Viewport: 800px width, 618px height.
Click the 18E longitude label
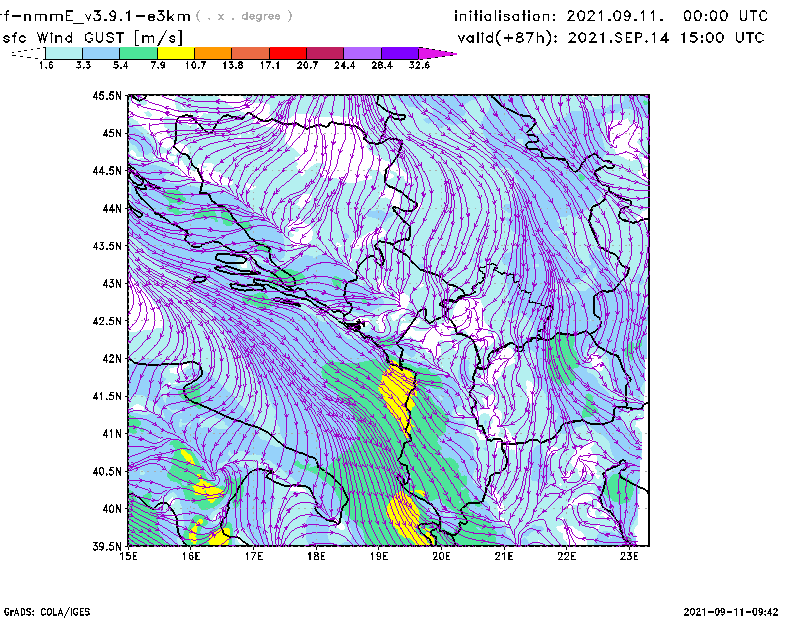point(316,556)
